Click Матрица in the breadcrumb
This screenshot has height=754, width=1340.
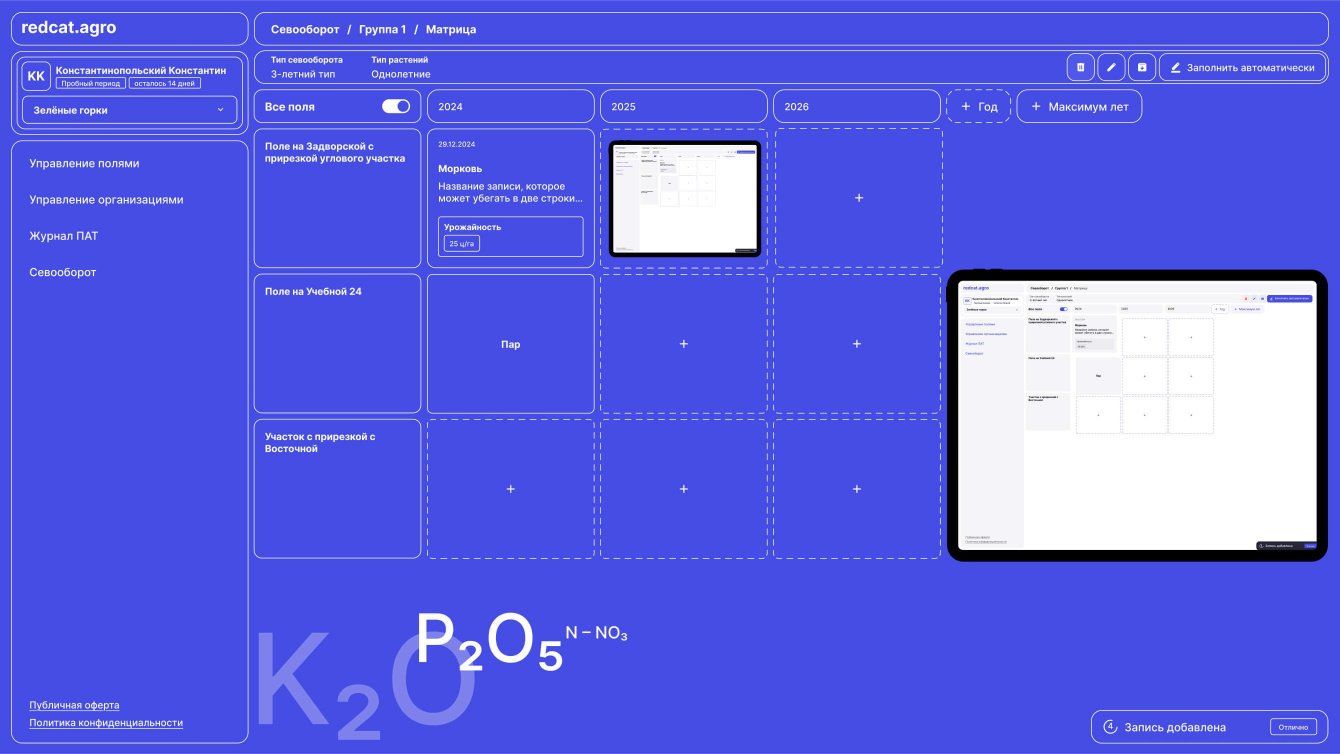pyautogui.click(x=451, y=29)
